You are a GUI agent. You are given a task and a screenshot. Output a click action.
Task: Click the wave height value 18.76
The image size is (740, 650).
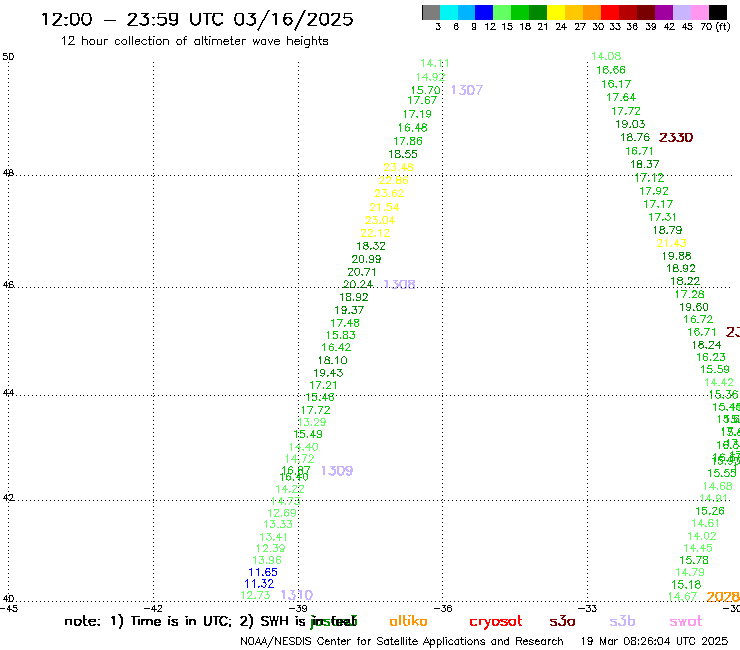(x=635, y=137)
